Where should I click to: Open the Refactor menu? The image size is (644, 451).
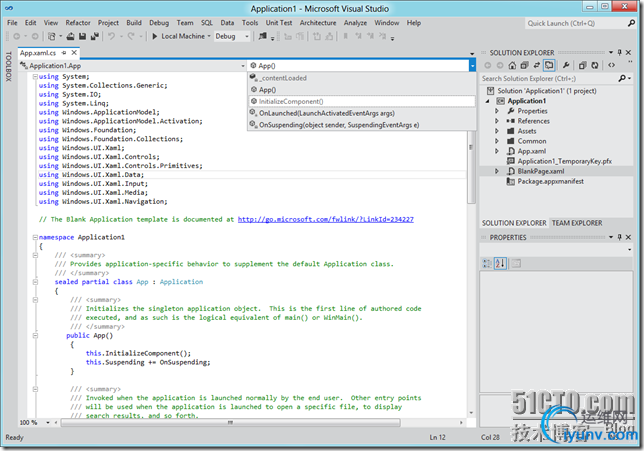pos(77,21)
